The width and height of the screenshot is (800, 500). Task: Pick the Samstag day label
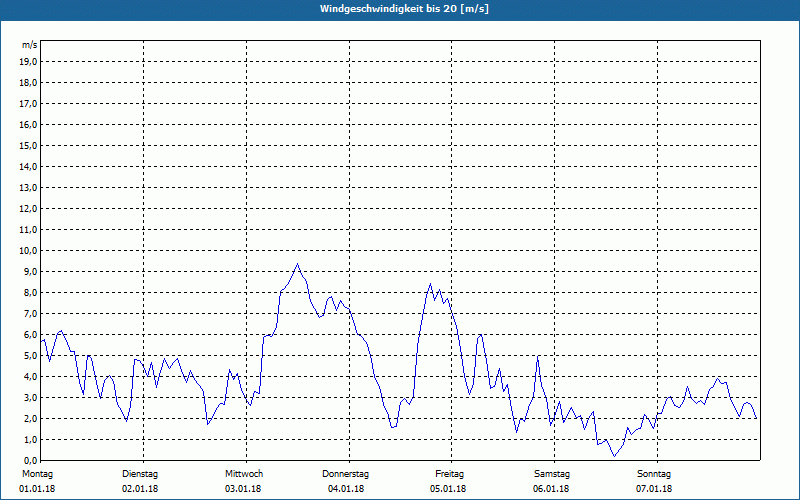(x=552, y=473)
